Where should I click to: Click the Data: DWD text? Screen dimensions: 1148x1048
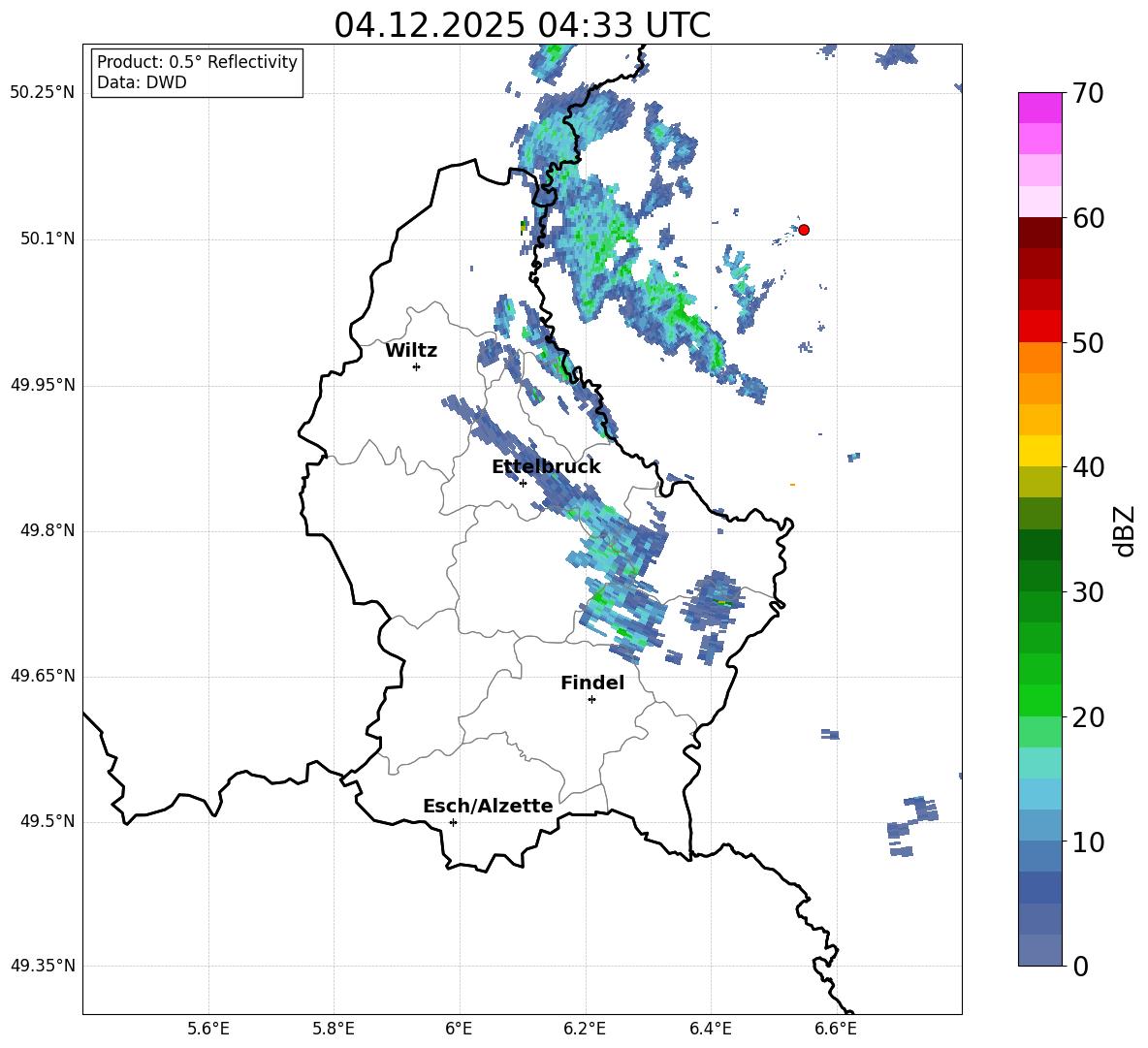pos(142,82)
